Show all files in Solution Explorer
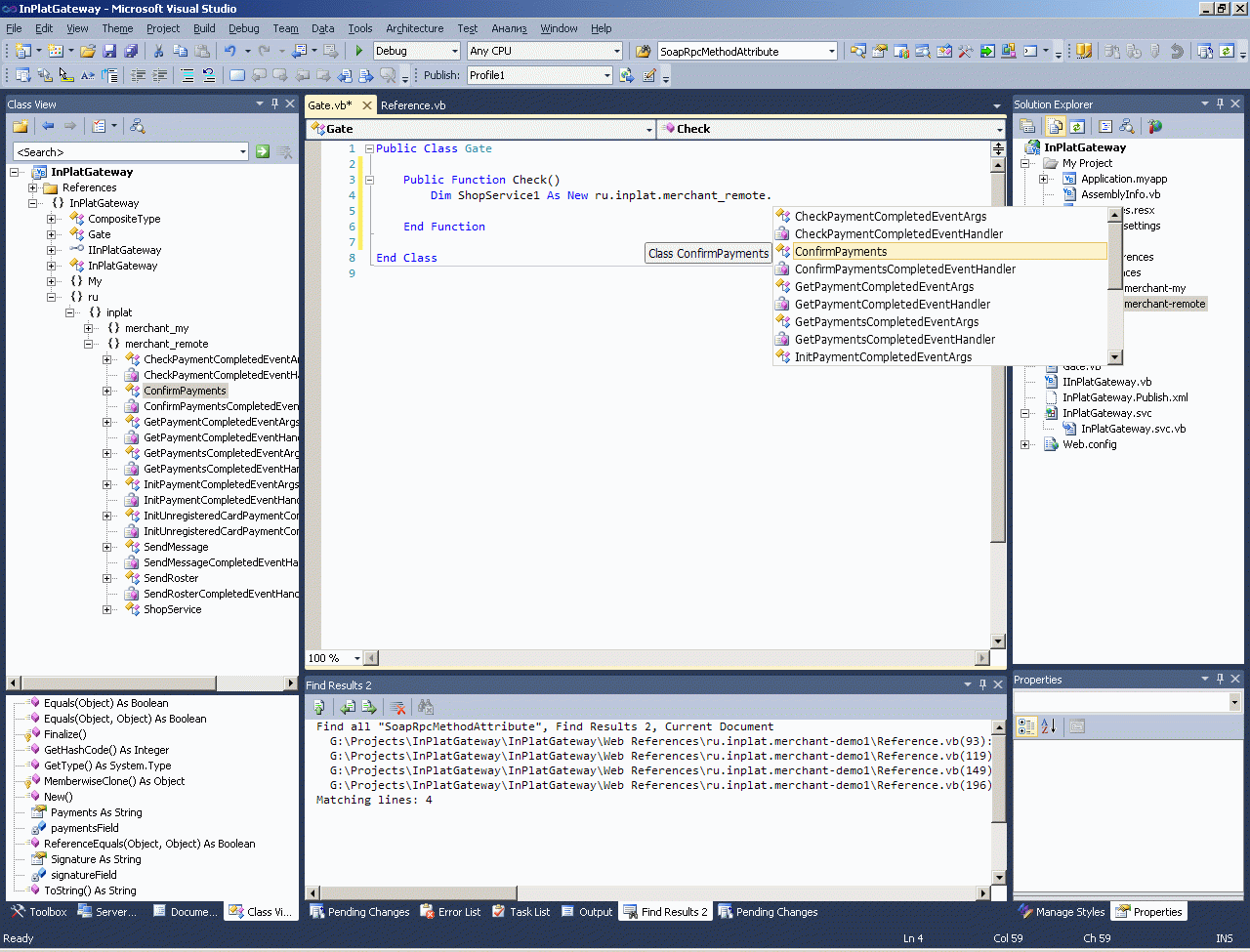 1056,126
